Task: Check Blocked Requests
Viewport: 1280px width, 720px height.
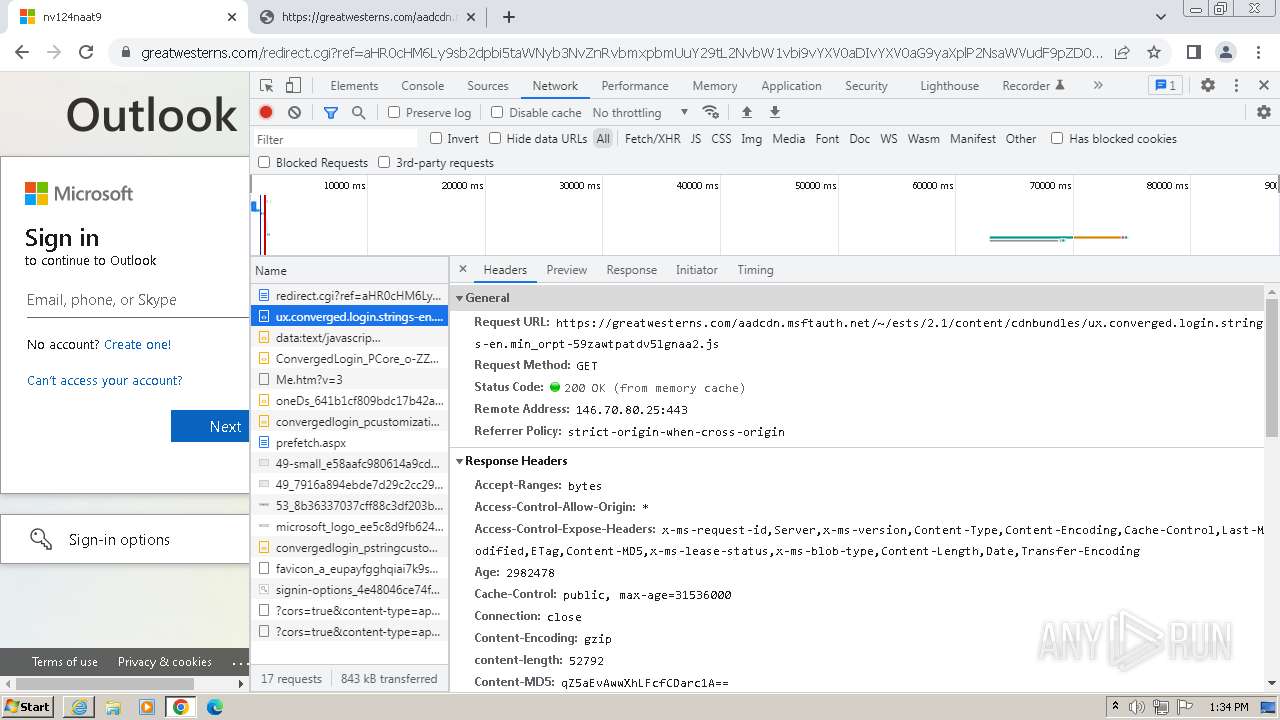Action: pyautogui.click(x=264, y=162)
